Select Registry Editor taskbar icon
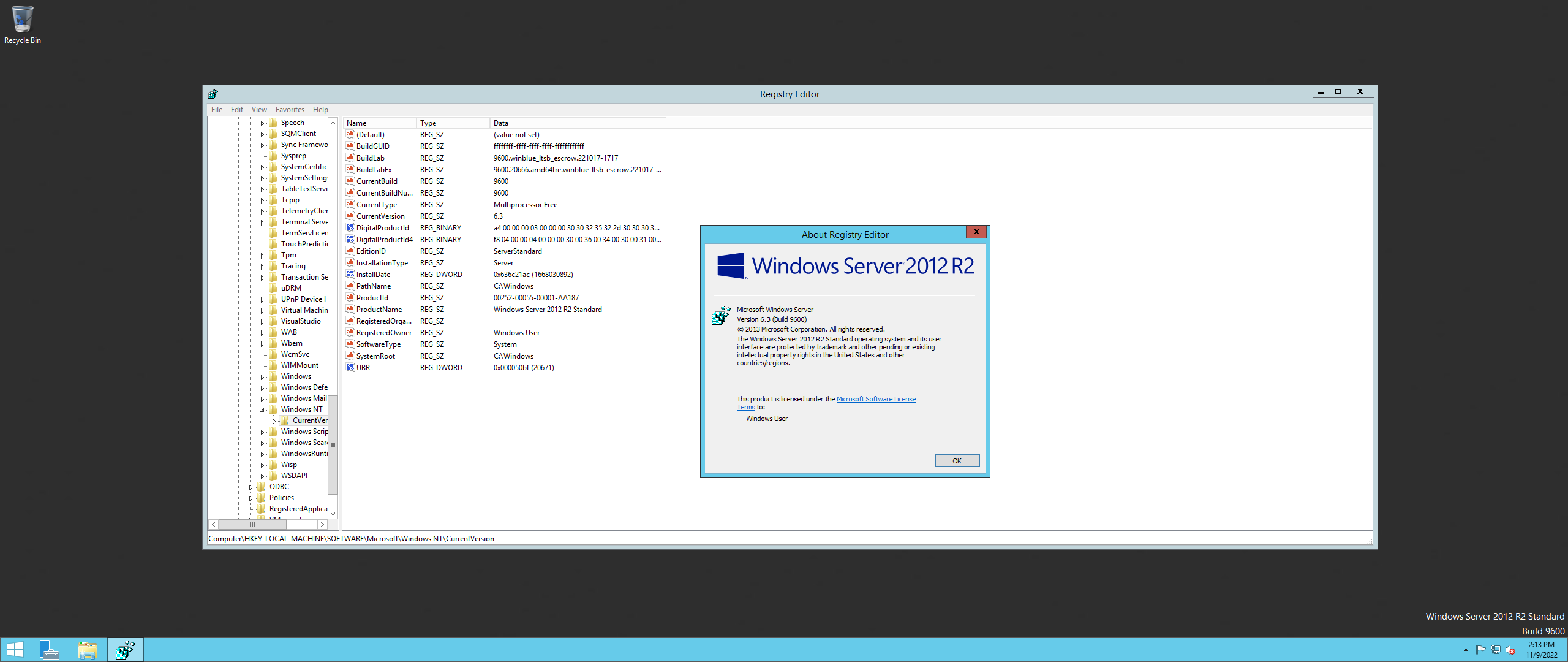1568x662 pixels. 126,650
